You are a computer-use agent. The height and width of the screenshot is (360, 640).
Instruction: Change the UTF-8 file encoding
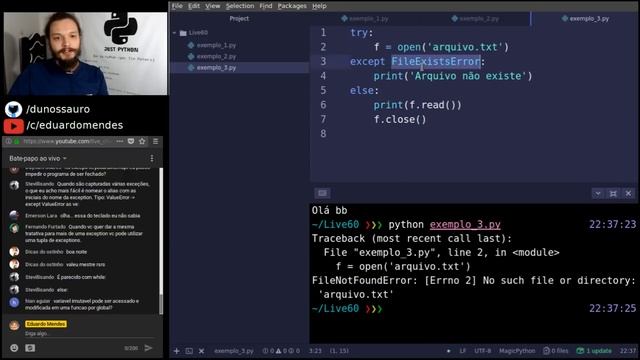pos(483,351)
